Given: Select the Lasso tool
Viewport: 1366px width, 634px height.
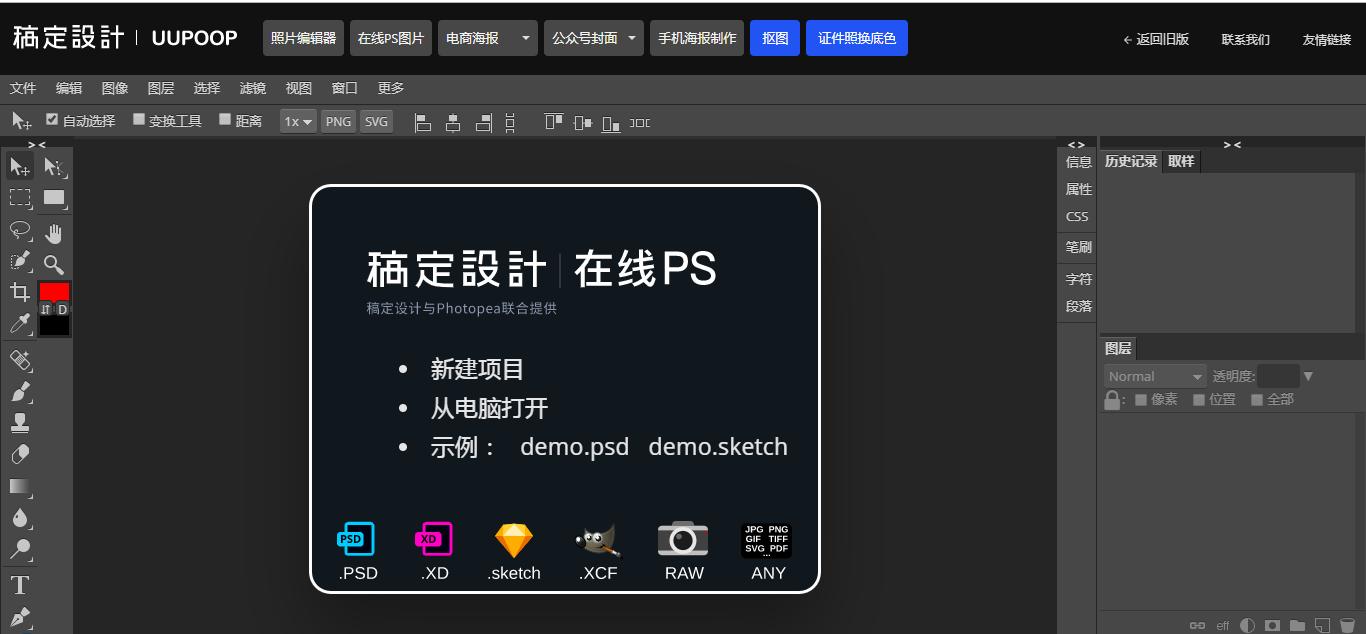Looking at the screenshot, I should click(x=19, y=231).
